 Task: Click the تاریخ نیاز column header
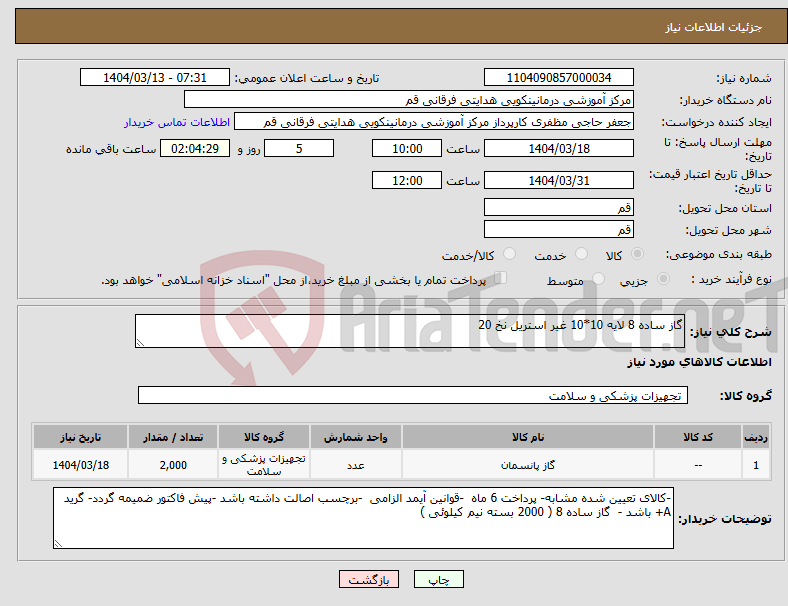[x=80, y=437]
